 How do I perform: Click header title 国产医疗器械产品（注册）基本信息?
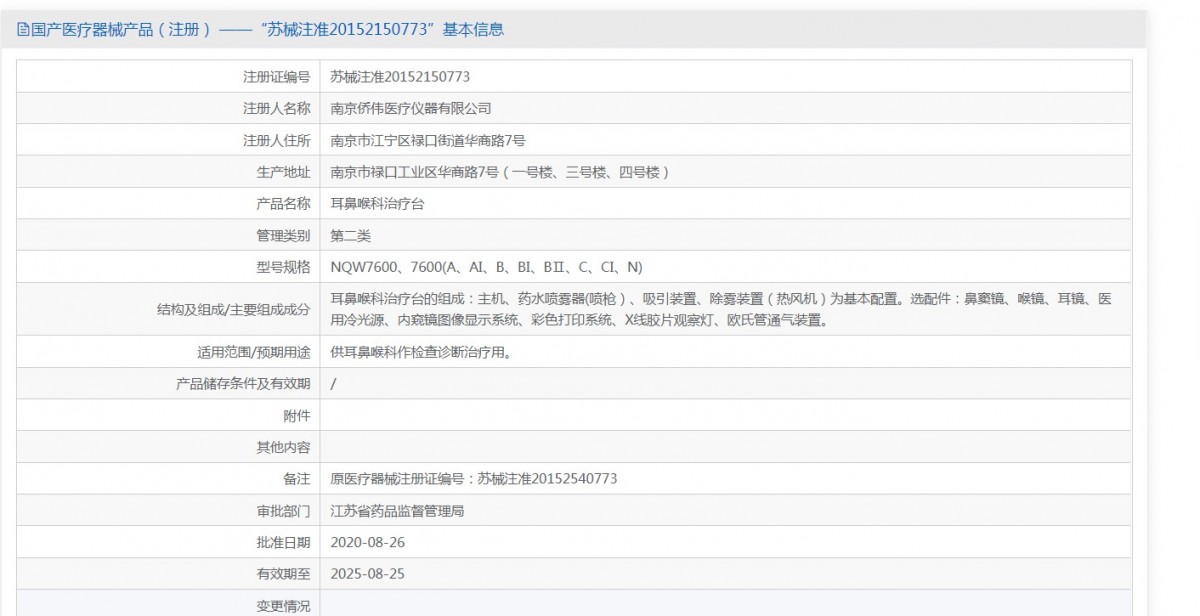(267, 30)
